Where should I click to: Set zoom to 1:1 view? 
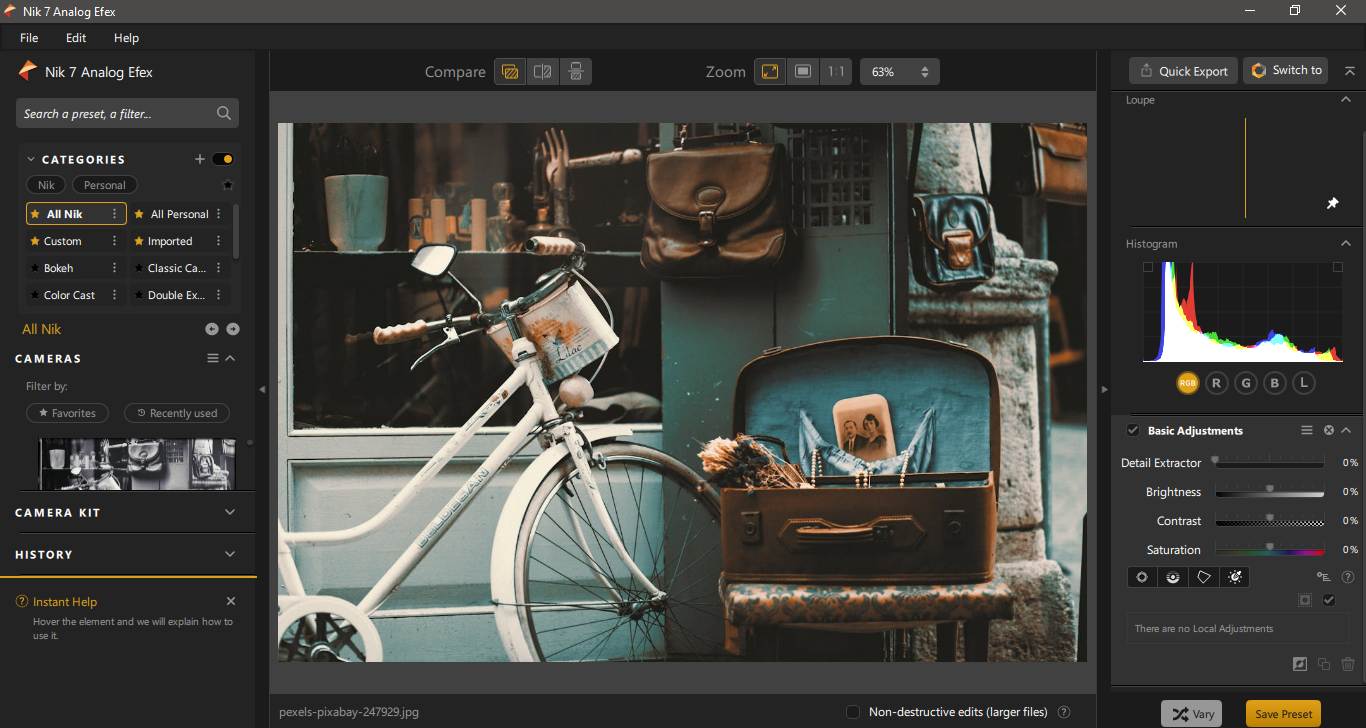(x=835, y=72)
